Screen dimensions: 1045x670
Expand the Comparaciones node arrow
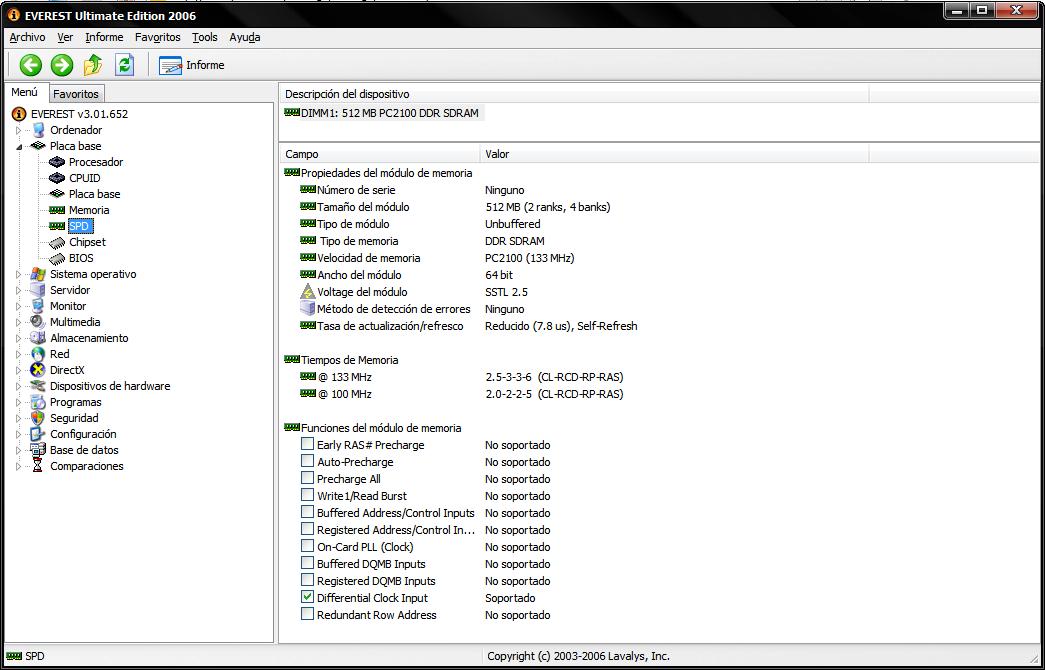(19, 466)
